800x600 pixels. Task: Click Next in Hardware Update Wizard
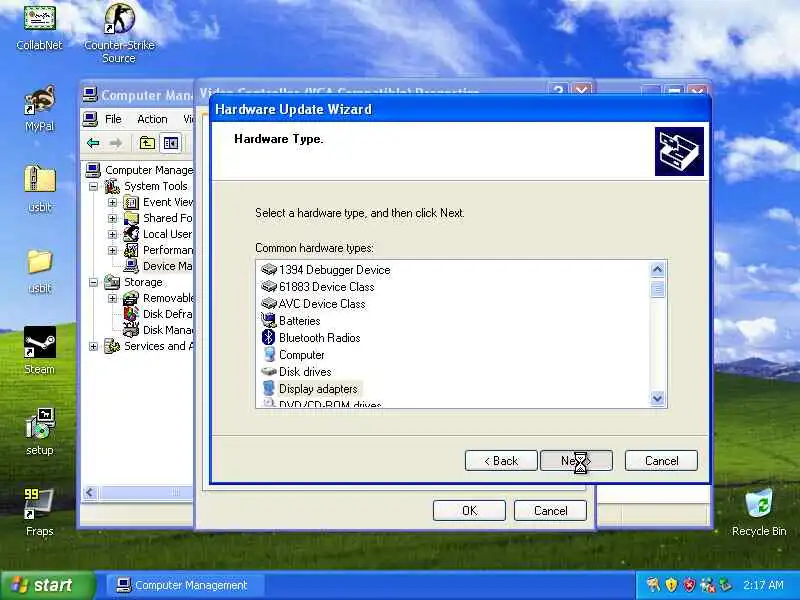point(576,461)
